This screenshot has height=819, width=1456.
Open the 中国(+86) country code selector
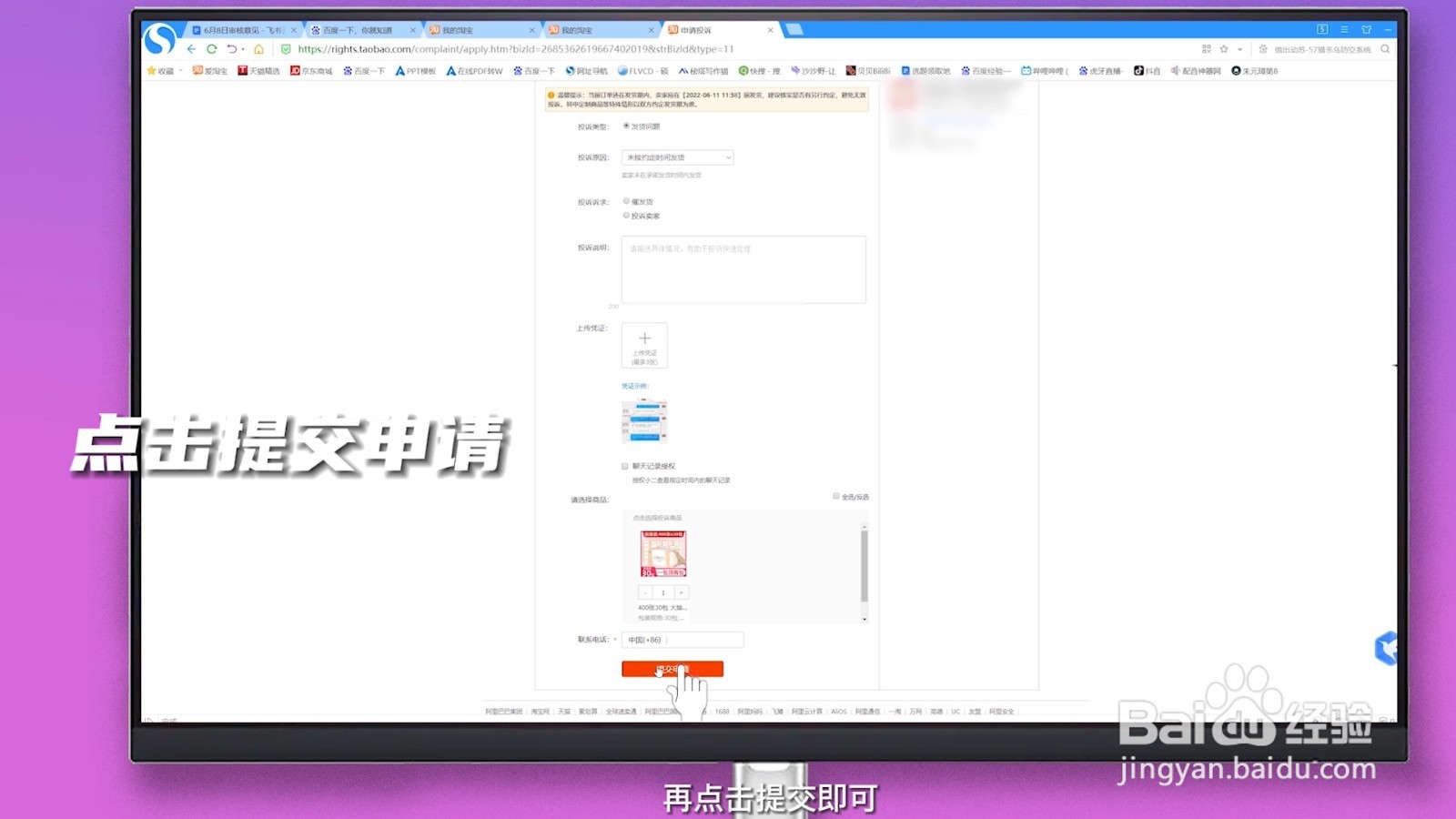pyautogui.click(x=645, y=640)
